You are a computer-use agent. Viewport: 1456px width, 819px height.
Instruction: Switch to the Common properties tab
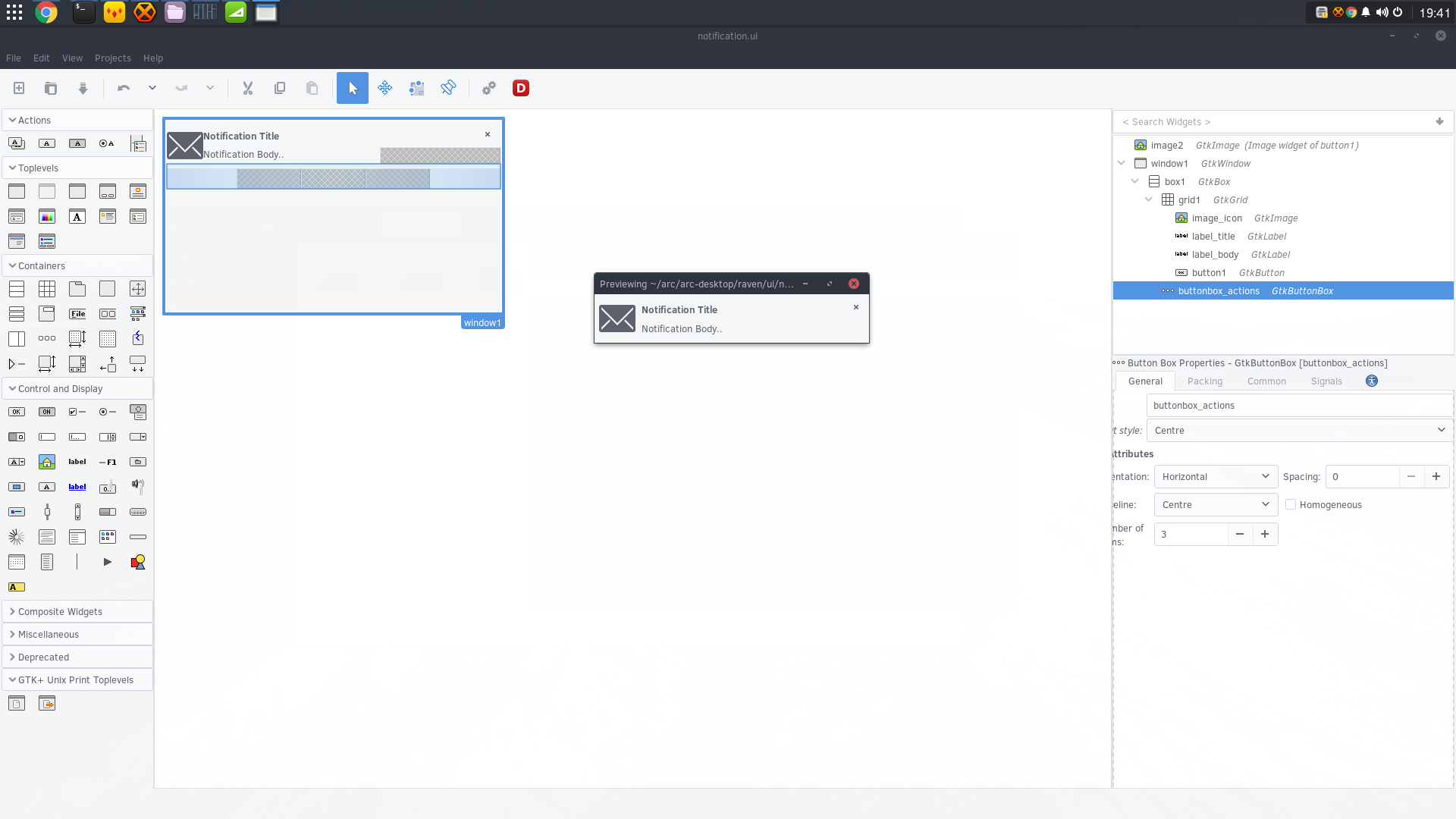[x=1266, y=381]
